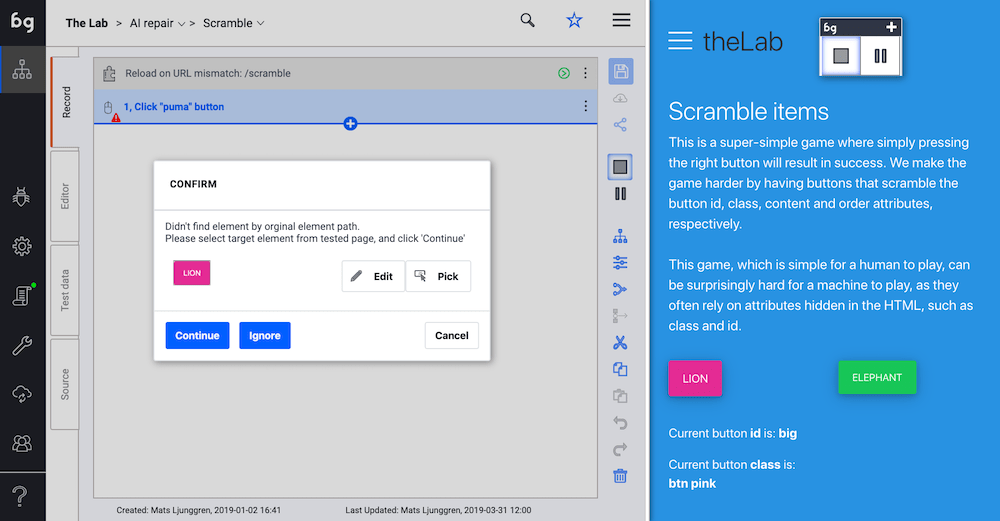Click the undo arrow icon

coord(620,423)
